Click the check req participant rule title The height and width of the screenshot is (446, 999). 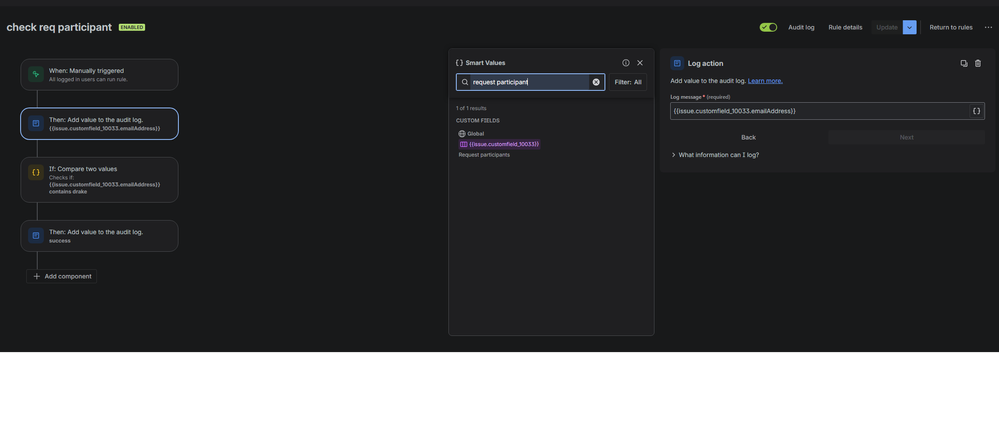59,27
